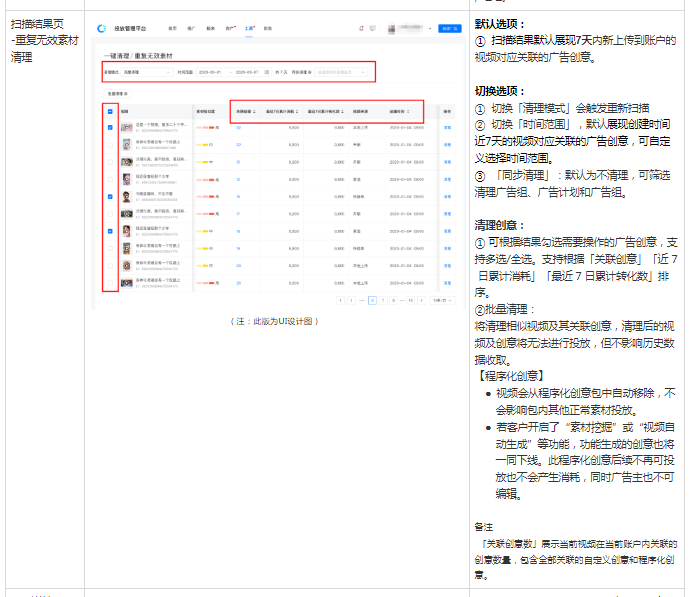This screenshot has width=693, height=597.
Task: Click the 清理 link in the last row
Action: coord(447,283)
